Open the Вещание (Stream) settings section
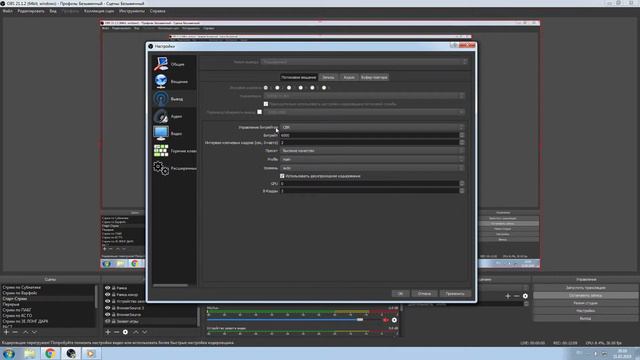This screenshot has height=360, width=640. [174, 82]
